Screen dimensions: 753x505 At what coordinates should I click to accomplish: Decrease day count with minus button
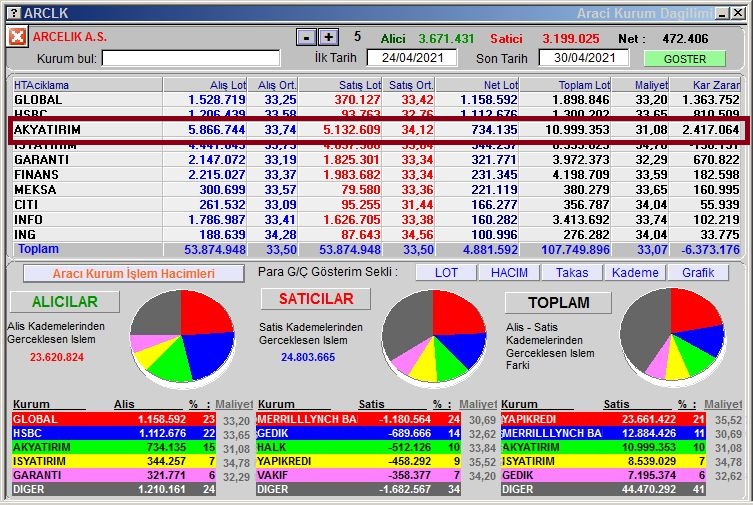pyautogui.click(x=306, y=37)
